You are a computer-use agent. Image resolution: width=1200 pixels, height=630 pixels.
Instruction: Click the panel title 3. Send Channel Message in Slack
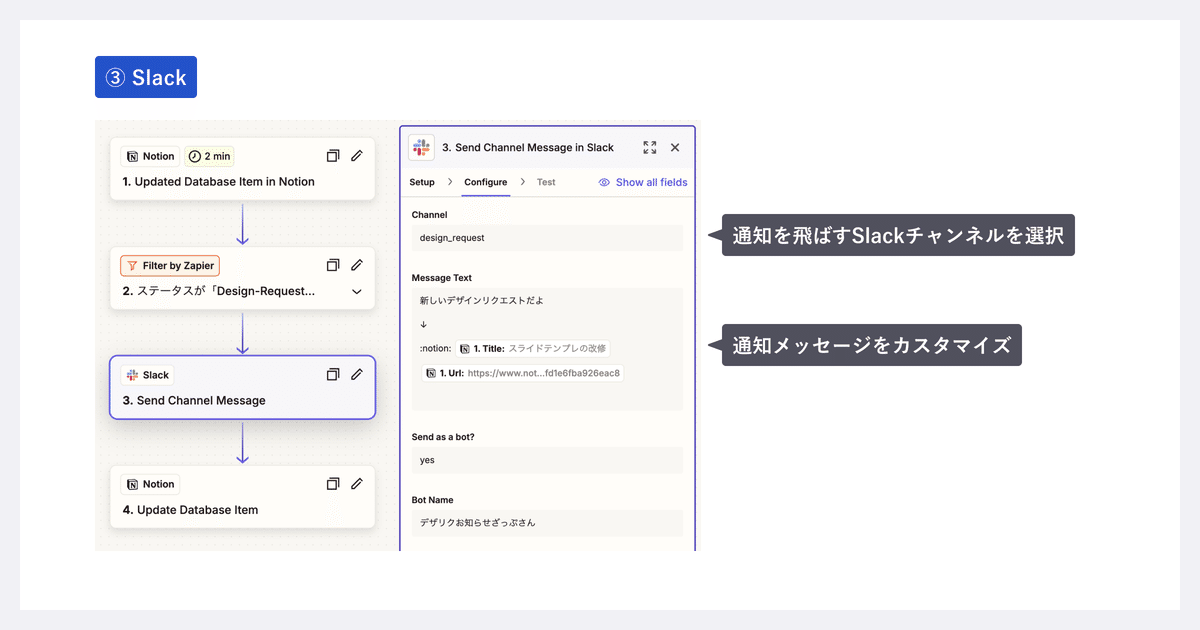coord(527,147)
